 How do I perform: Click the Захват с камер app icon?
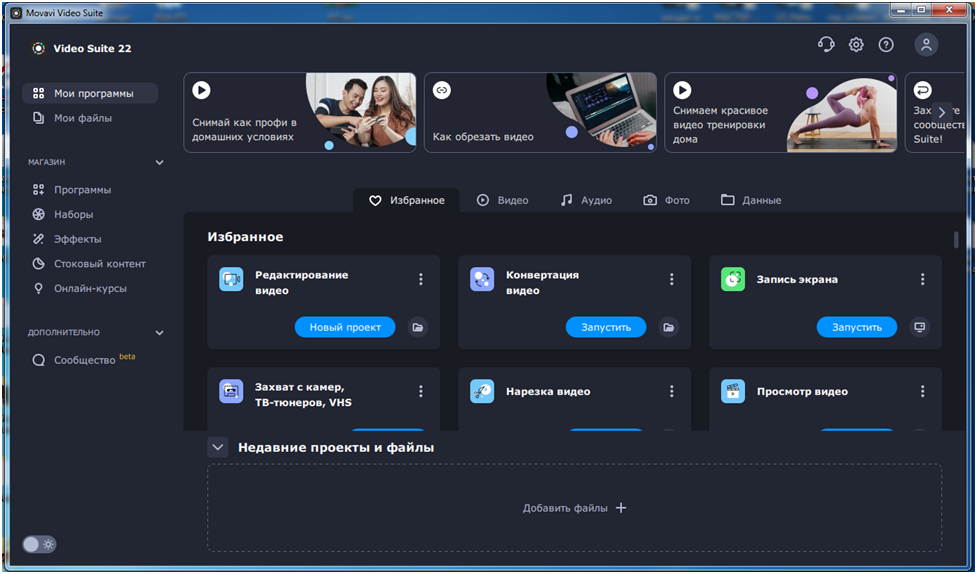[x=231, y=391]
